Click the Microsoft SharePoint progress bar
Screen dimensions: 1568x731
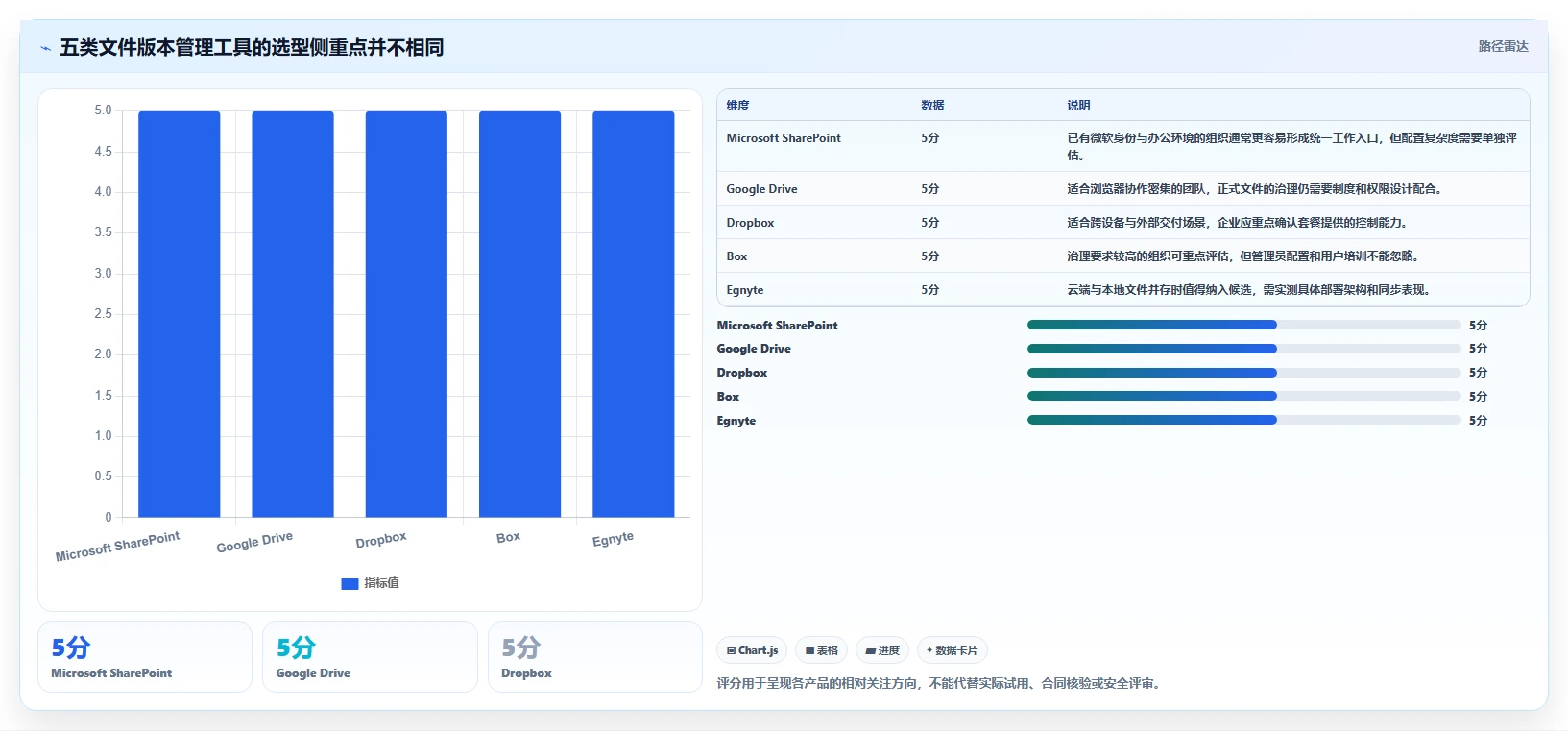point(1243,325)
